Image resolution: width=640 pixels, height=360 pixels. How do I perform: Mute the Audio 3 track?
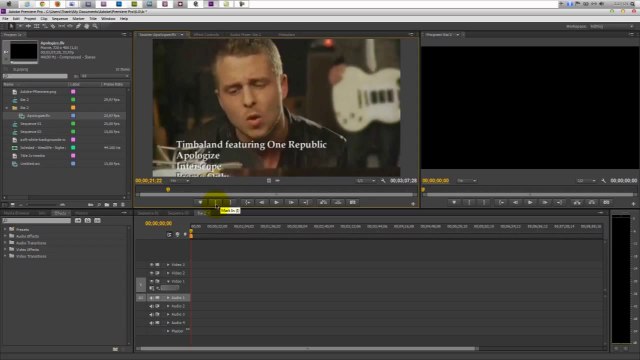coord(151,314)
